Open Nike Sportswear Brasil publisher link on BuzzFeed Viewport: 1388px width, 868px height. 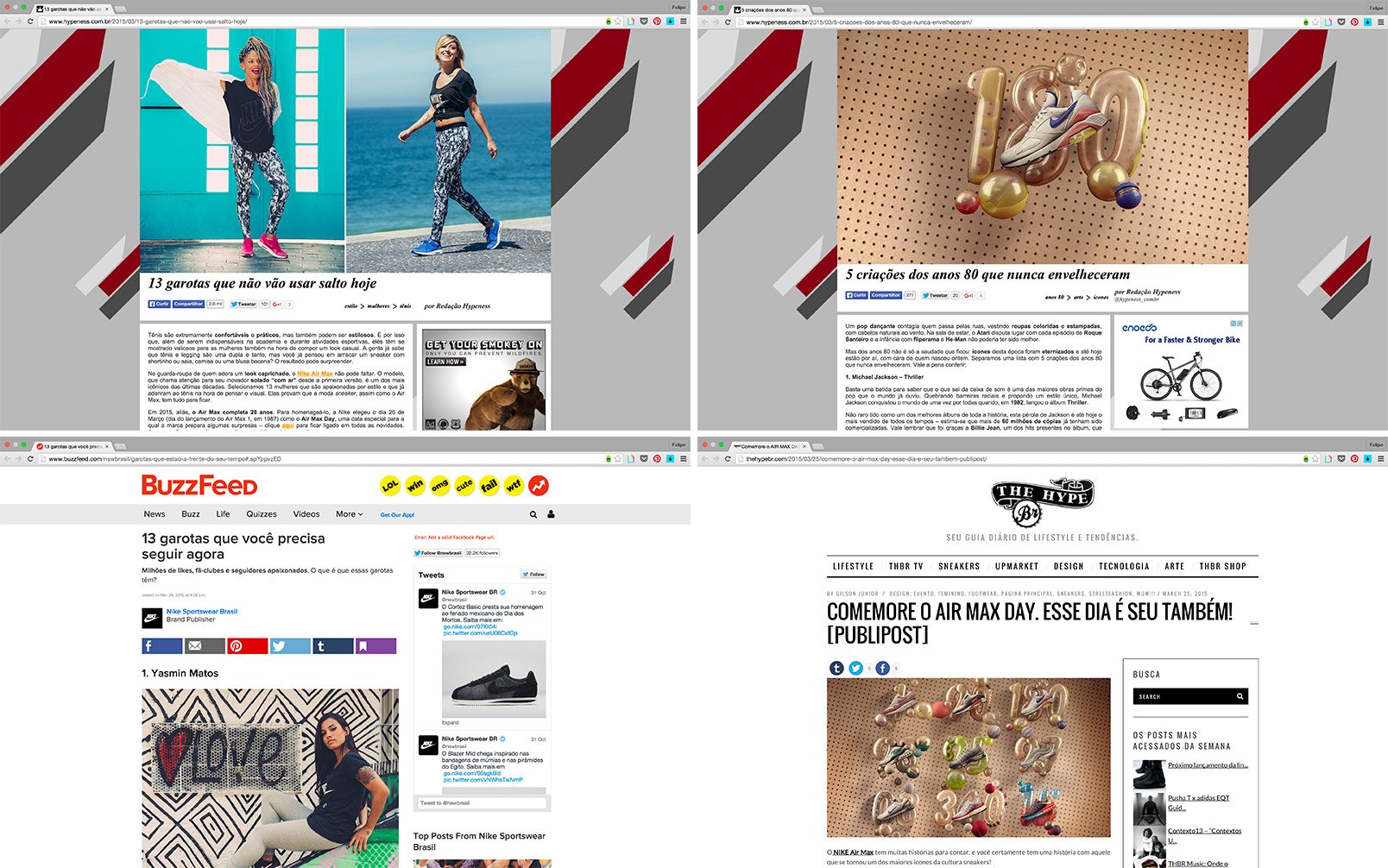[x=202, y=611]
